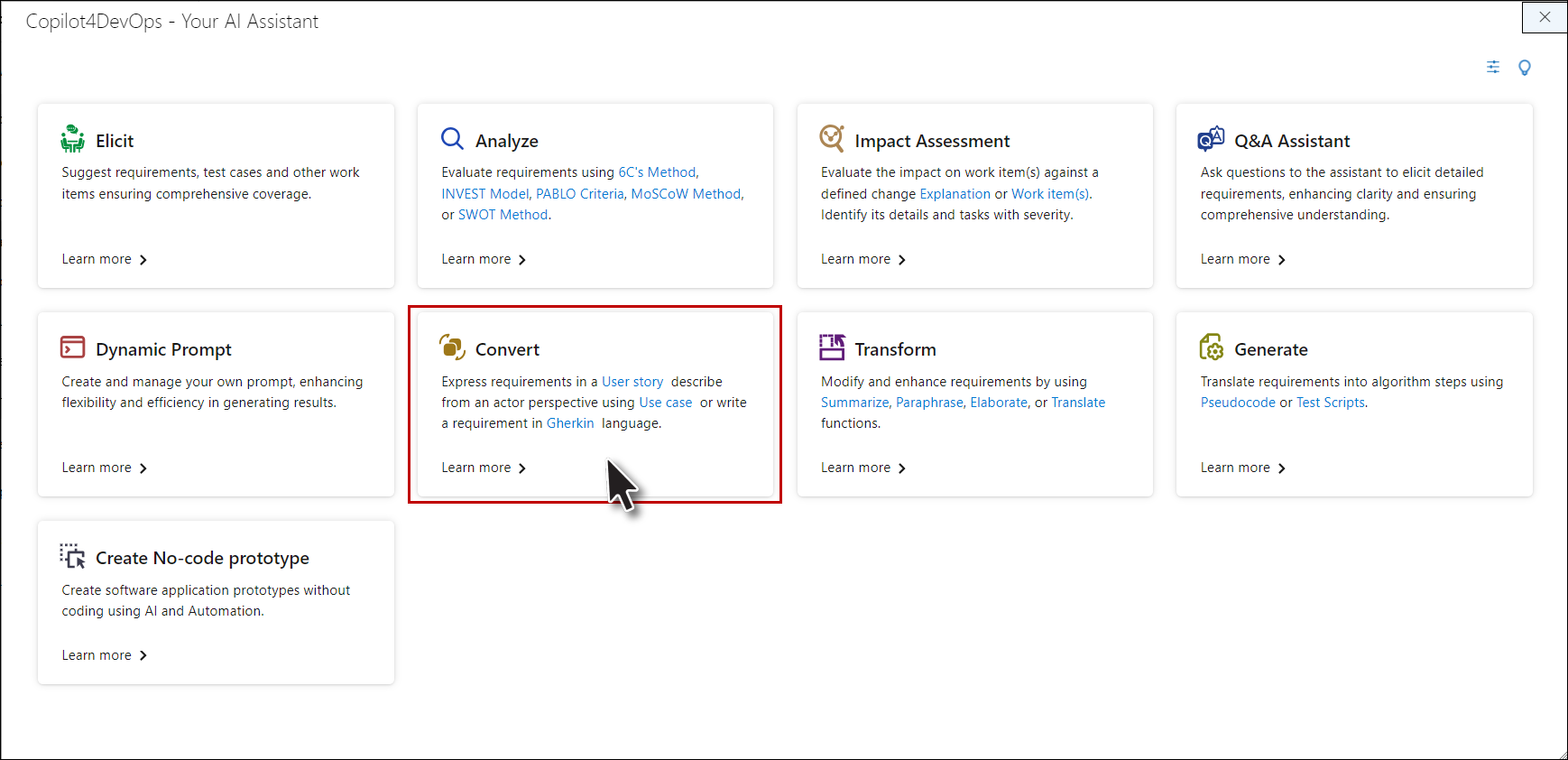Open the Test Scripts link

pyautogui.click(x=1331, y=403)
